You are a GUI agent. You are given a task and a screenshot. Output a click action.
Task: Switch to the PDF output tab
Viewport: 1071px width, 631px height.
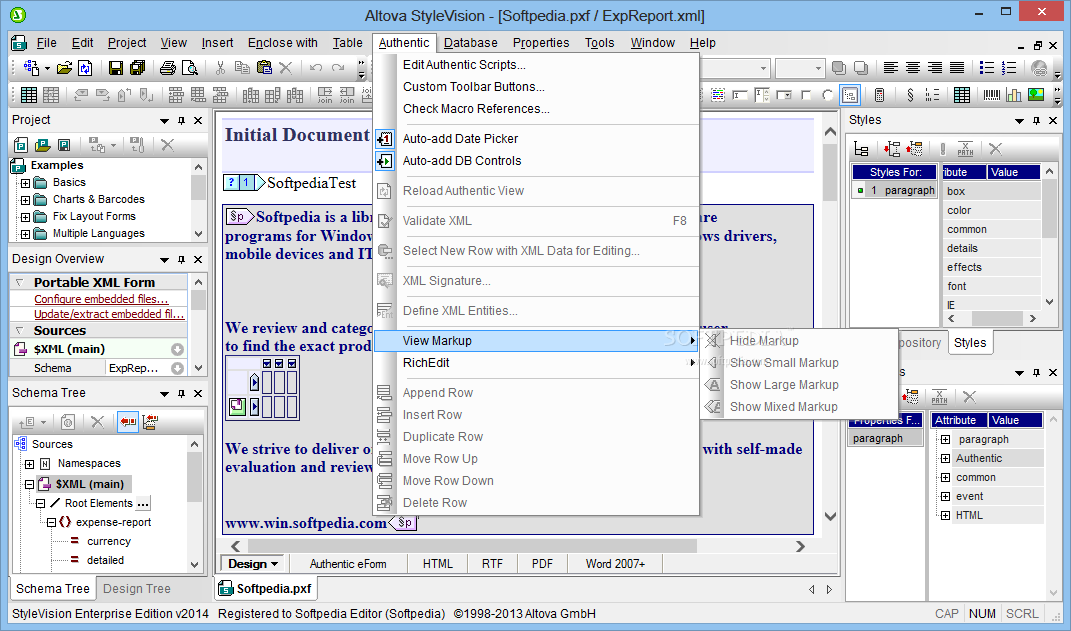pyautogui.click(x=542, y=564)
